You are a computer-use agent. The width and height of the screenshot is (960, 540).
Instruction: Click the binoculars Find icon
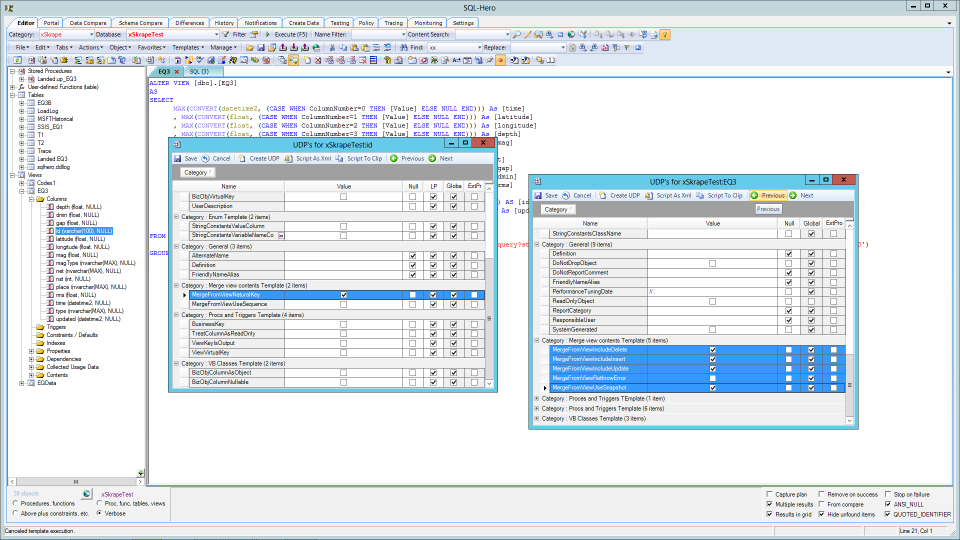pyautogui.click(x=404, y=47)
